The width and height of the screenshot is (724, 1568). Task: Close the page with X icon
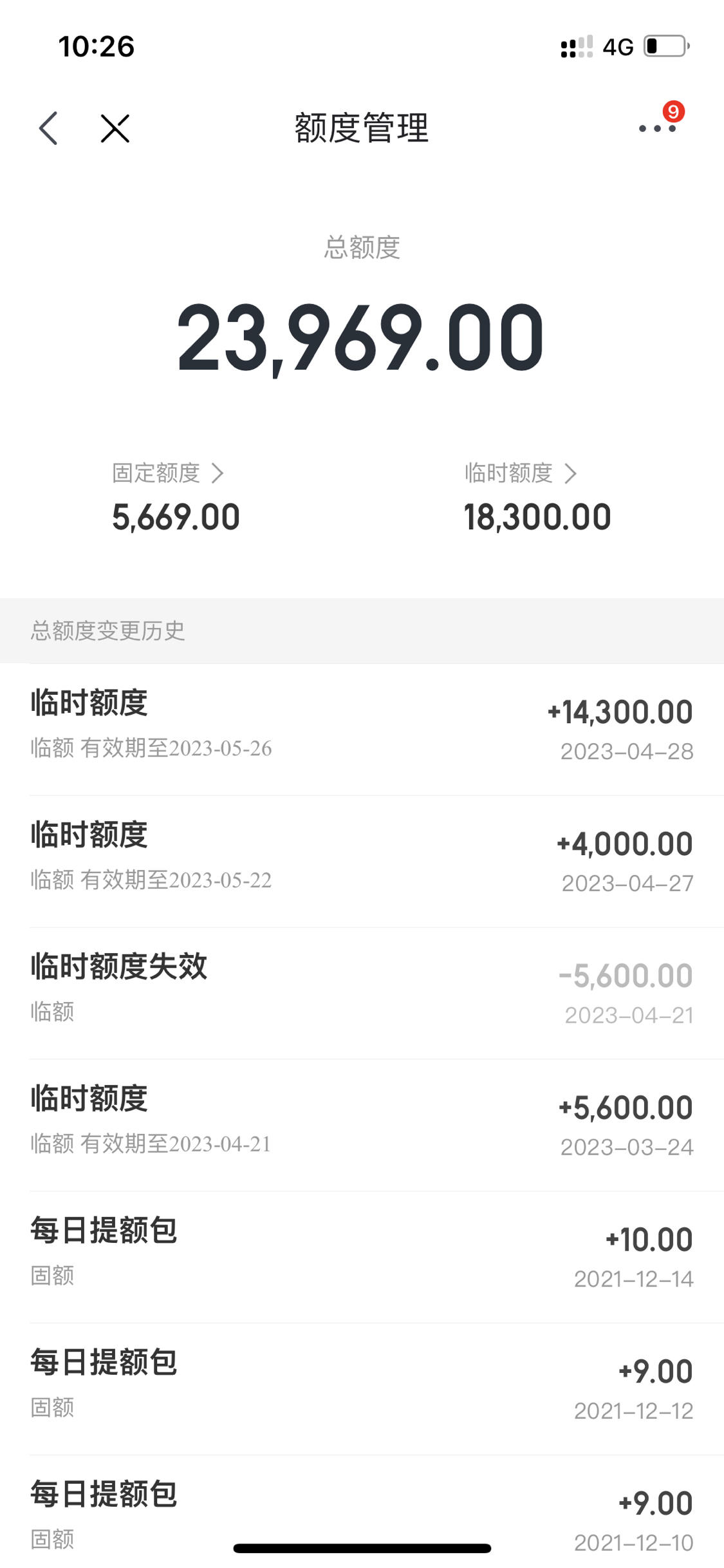point(115,128)
